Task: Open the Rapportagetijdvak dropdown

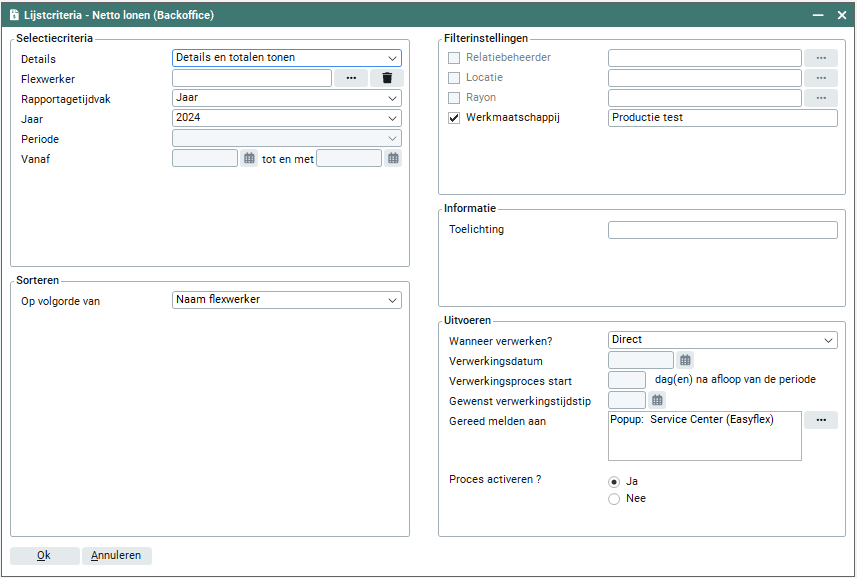Action: click(286, 98)
